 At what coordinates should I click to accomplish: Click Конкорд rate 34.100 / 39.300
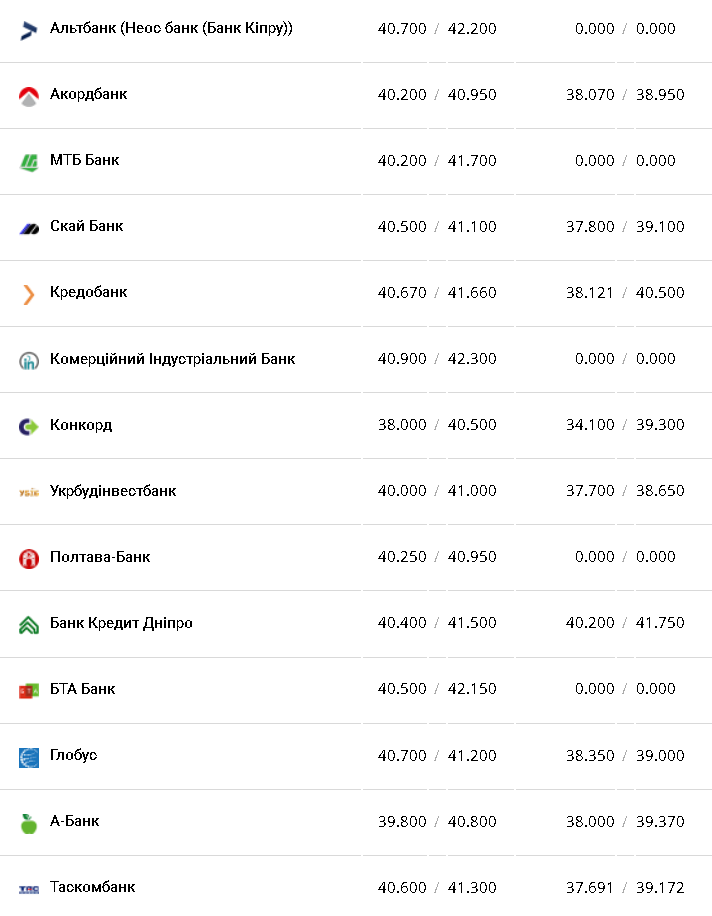tap(624, 425)
